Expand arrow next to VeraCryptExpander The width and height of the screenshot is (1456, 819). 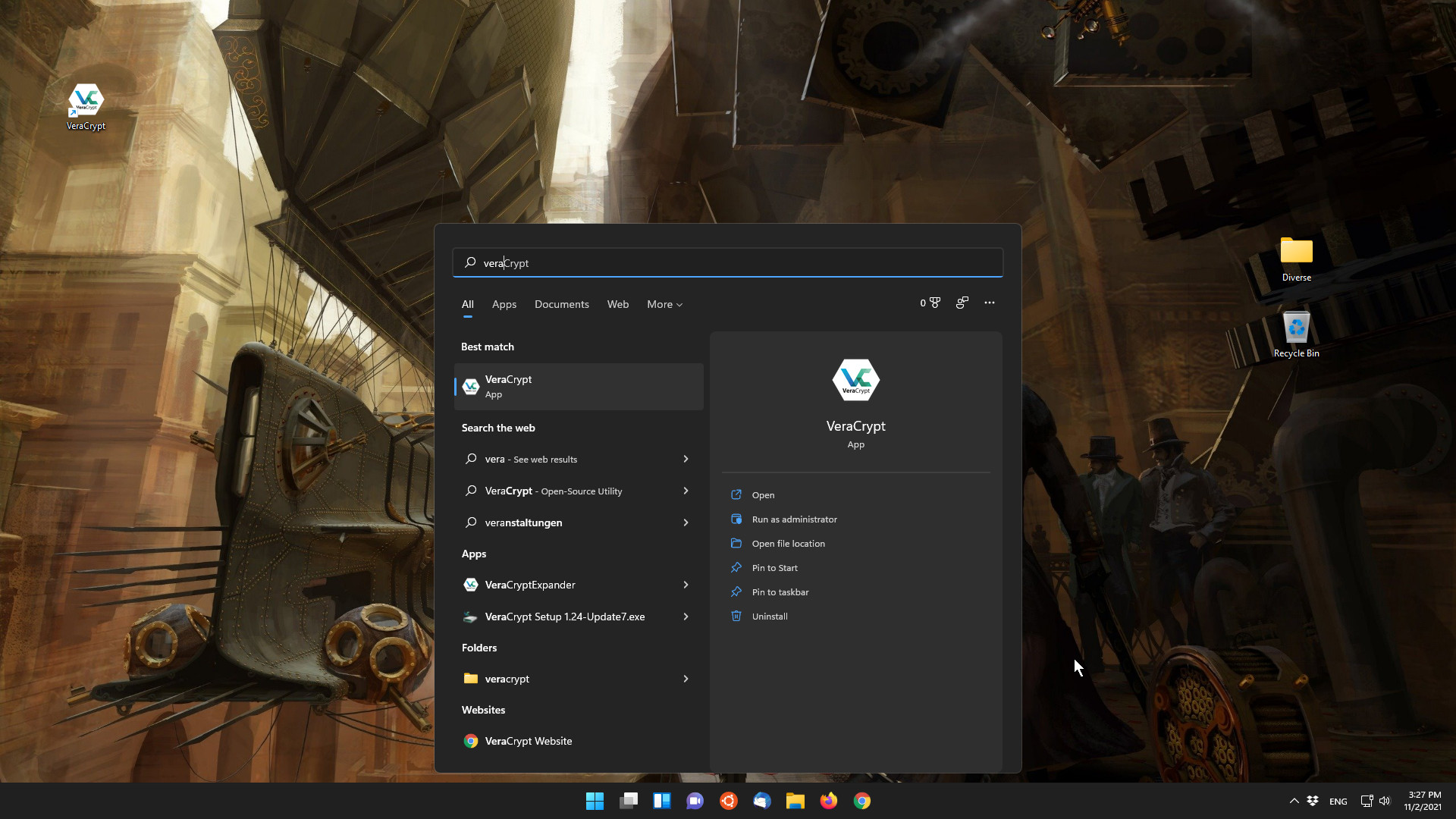tap(686, 585)
